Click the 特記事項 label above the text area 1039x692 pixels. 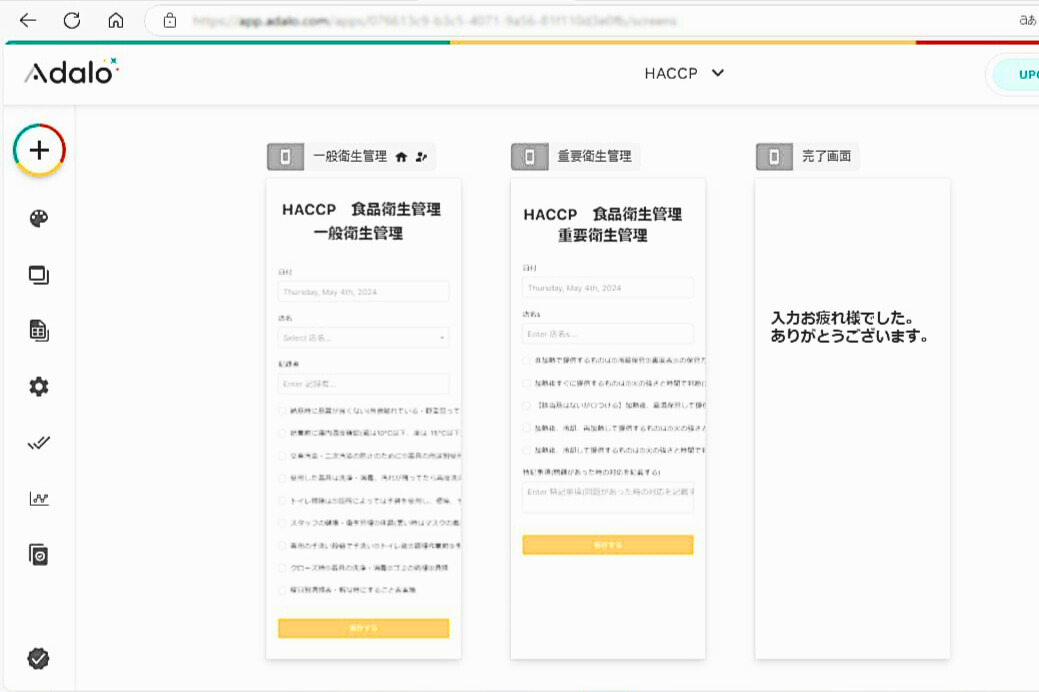tap(592, 473)
